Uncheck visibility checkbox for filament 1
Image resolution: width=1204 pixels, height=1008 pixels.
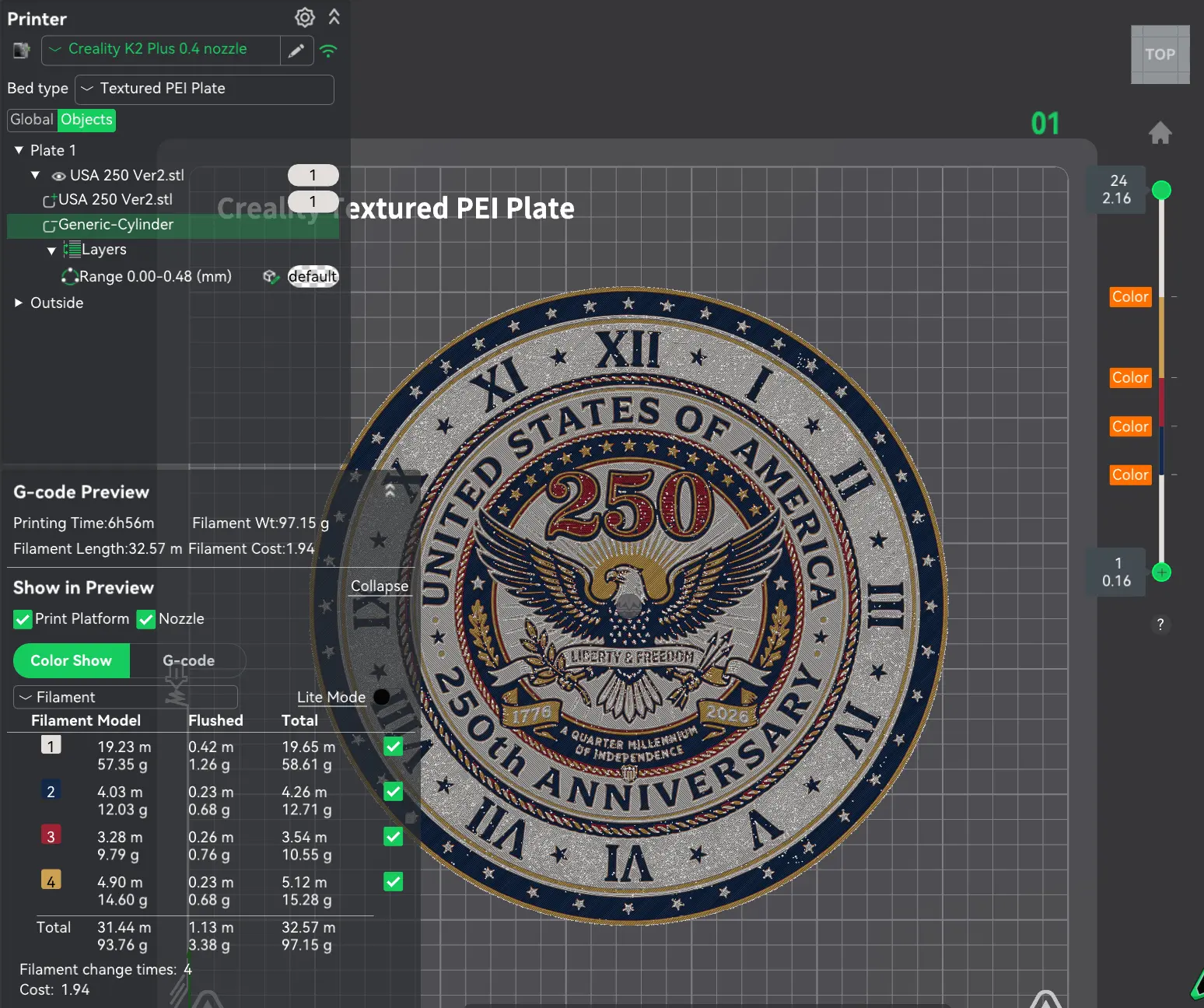pyautogui.click(x=394, y=747)
